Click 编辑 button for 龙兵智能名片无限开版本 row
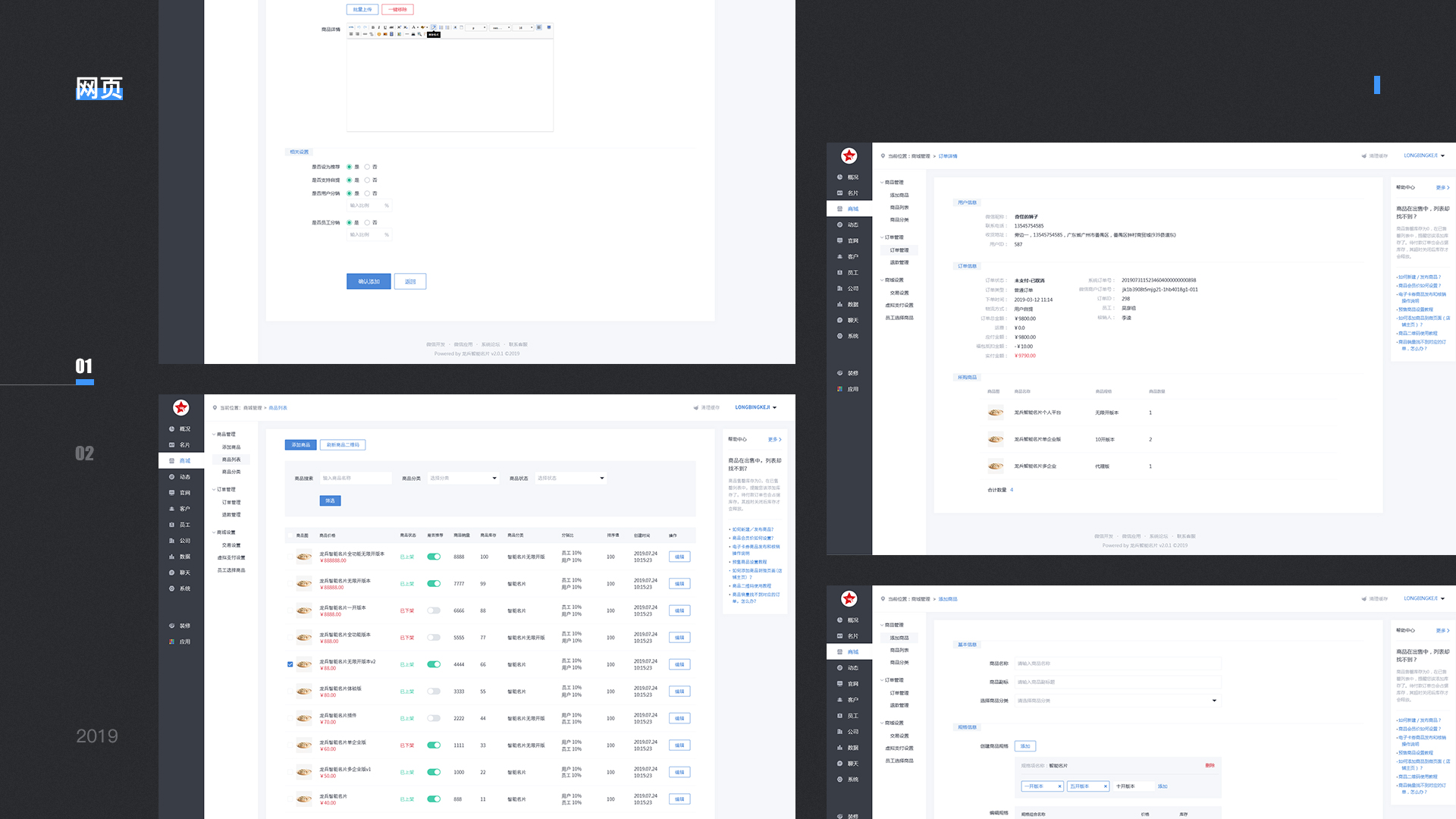The image size is (1456, 819). tap(679, 584)
